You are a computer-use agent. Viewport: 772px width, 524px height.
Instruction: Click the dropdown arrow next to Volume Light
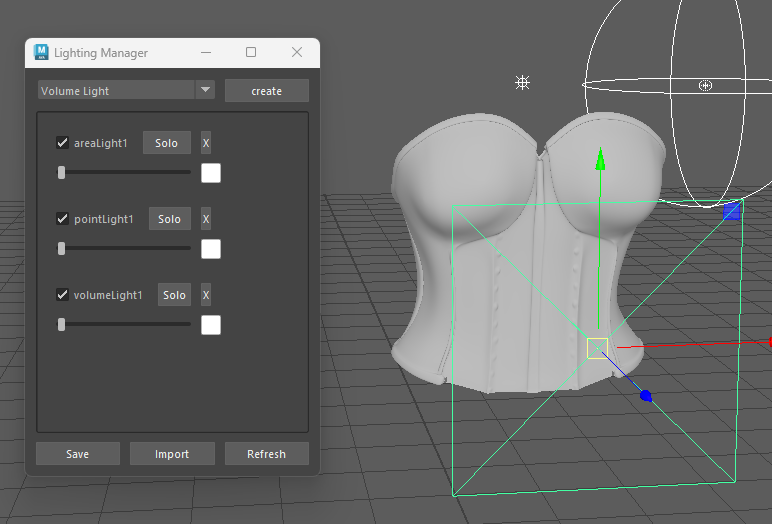(x=205, y=90)
